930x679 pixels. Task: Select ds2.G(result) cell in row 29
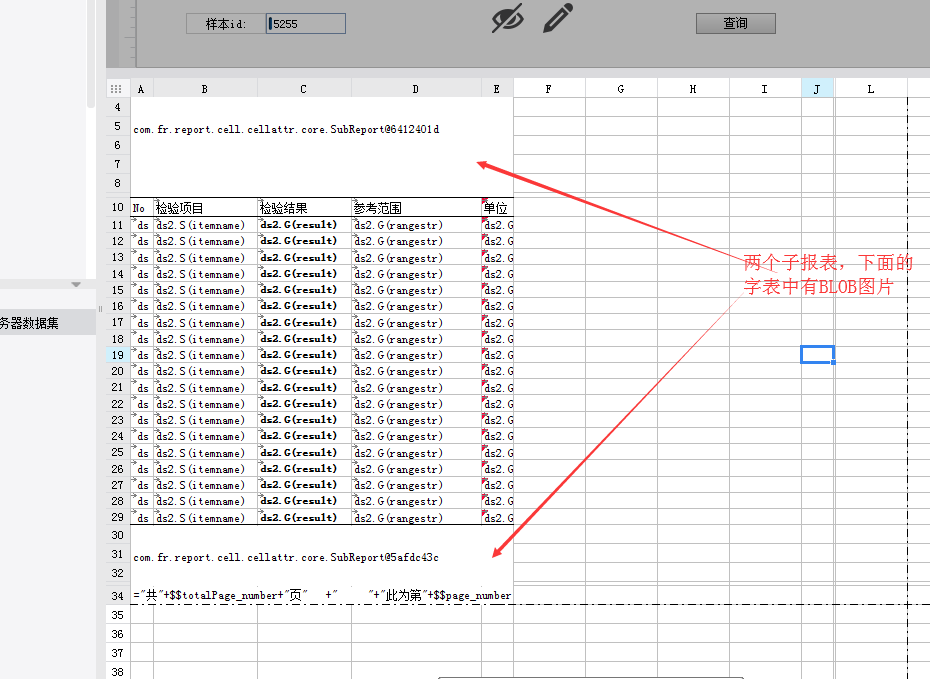304,517
